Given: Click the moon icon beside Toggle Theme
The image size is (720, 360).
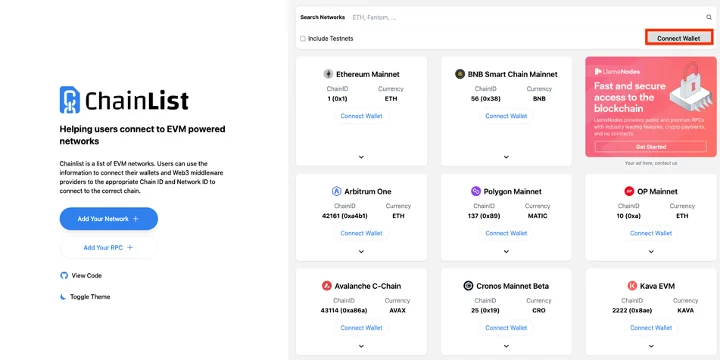Looking at the screenshot, I should click(x=63, y=297).
